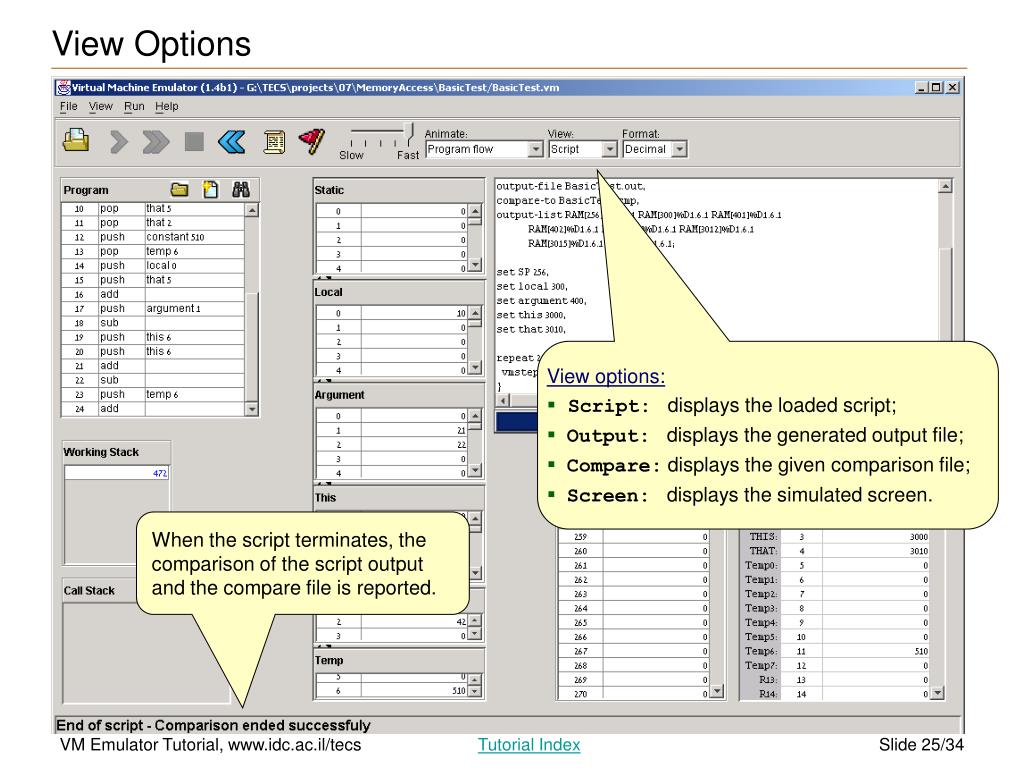
Task: Select program row 24 add
Action: click(x=153, y=409)
